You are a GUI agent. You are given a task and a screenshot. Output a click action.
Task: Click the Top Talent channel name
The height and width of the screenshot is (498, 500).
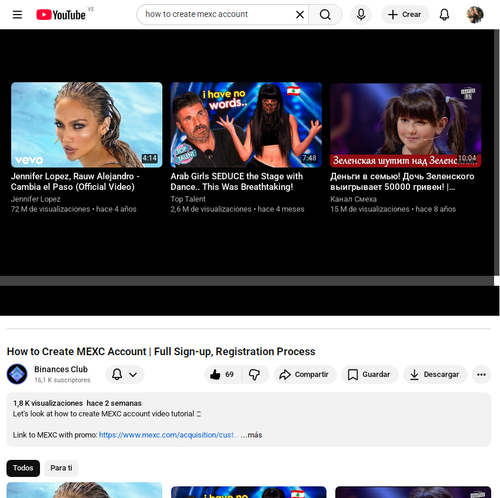point(188,199)
